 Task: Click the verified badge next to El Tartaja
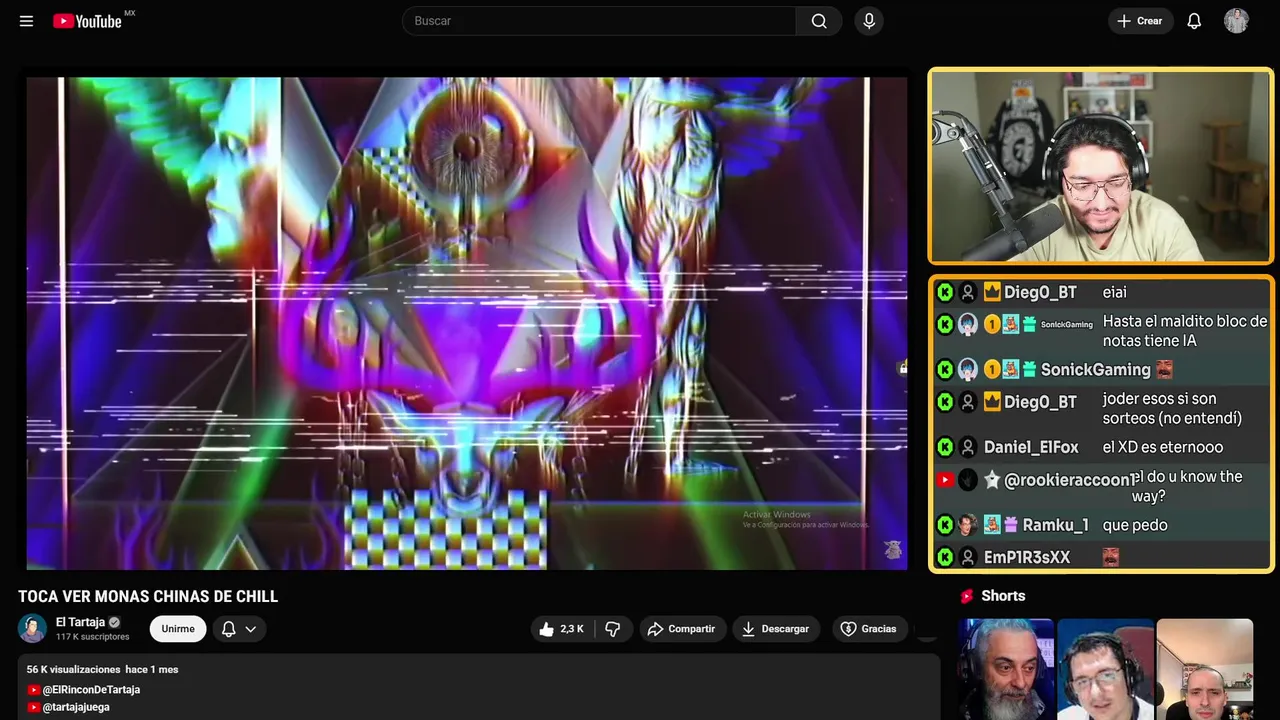pyautogui.click(x=114, y=622)
